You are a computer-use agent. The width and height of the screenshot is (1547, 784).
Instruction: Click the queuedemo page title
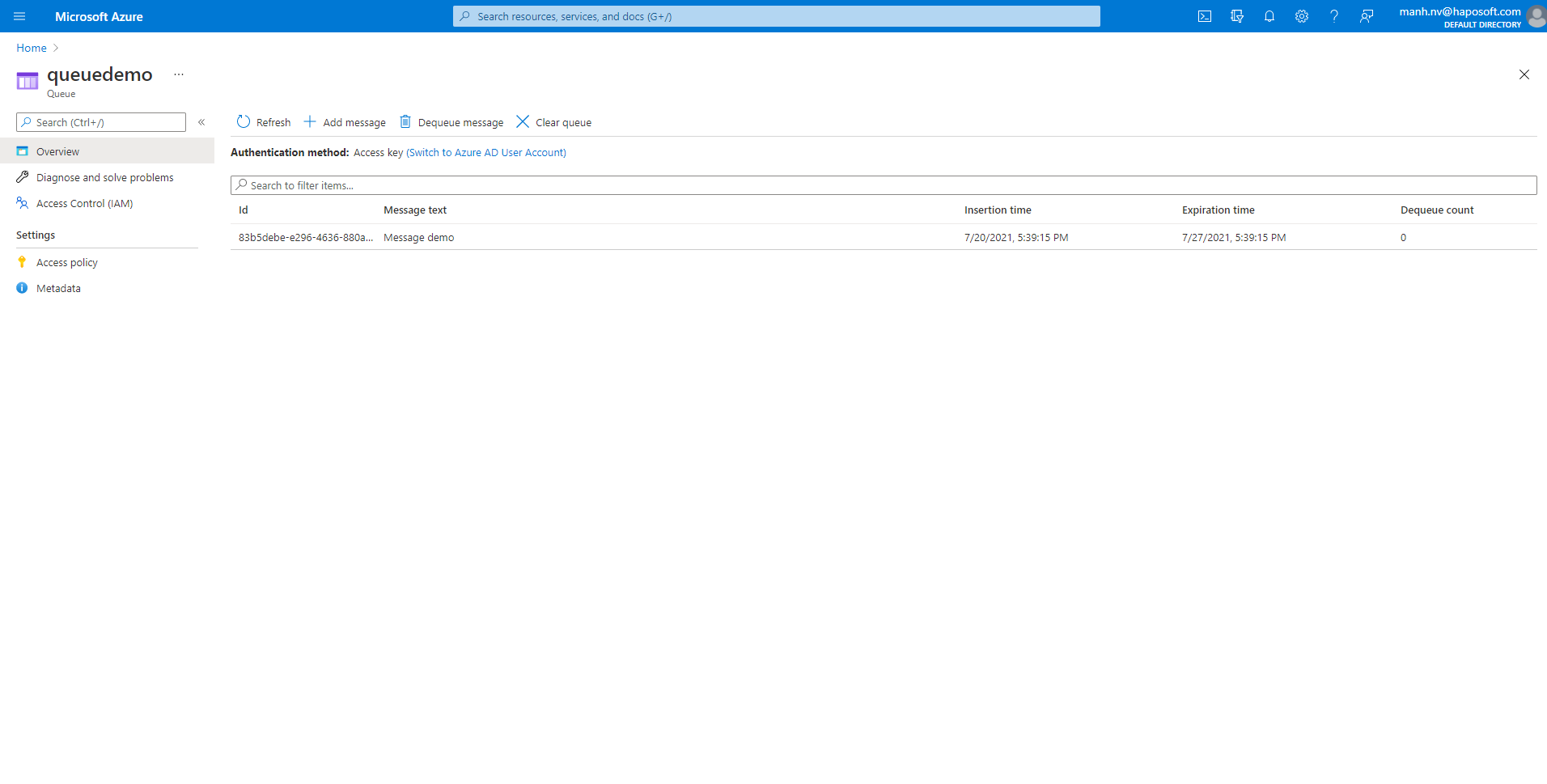100,74
